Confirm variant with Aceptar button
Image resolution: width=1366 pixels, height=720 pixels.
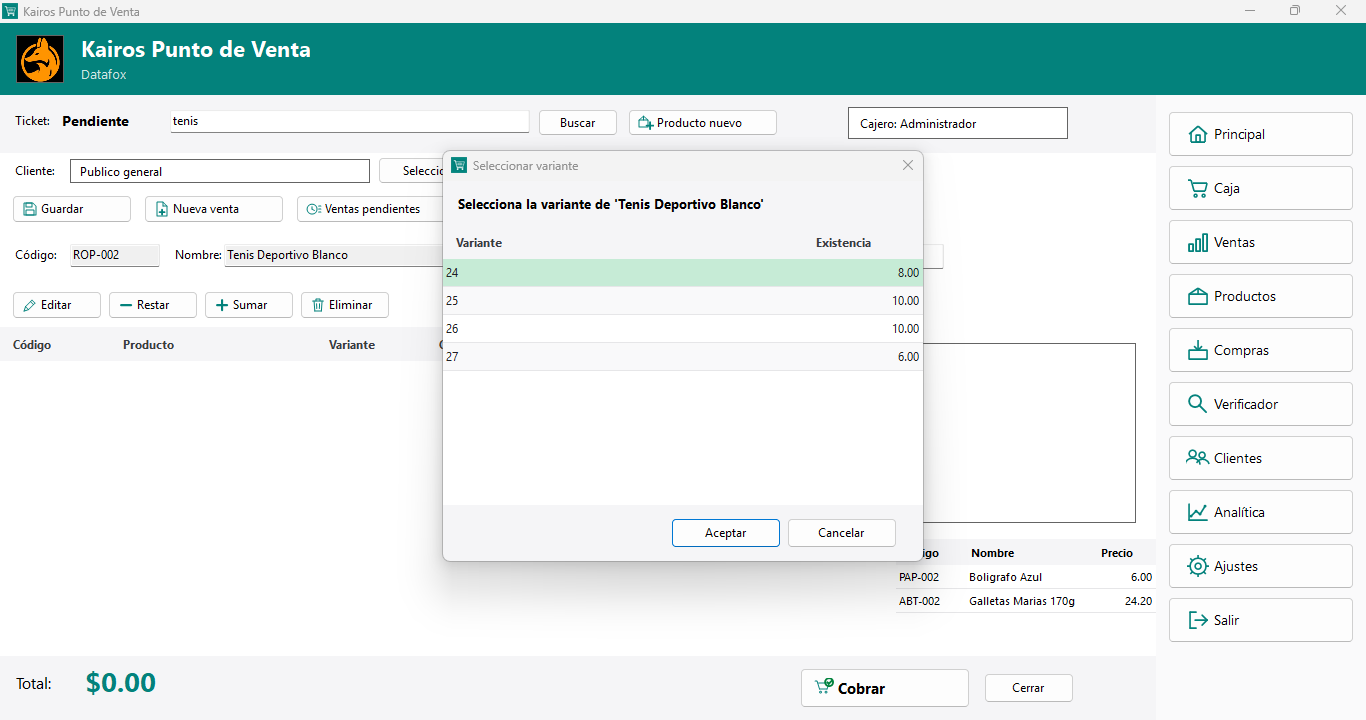click(x=726, y=533)
